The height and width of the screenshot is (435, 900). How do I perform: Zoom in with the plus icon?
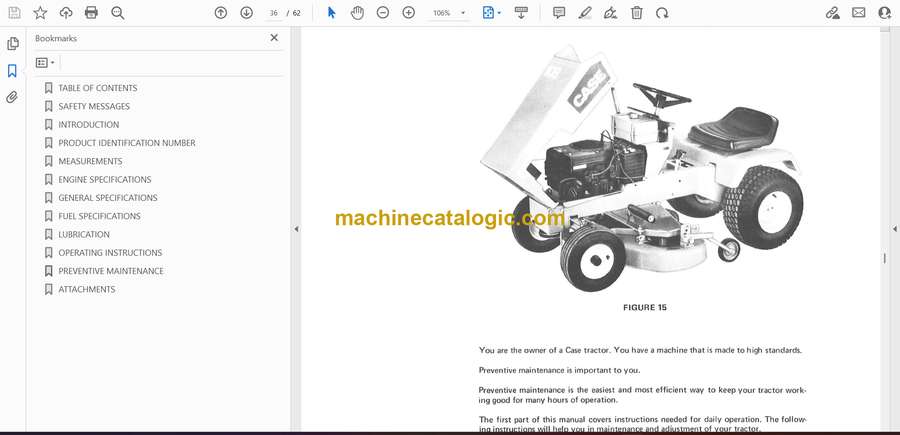(x=409, y=13)
